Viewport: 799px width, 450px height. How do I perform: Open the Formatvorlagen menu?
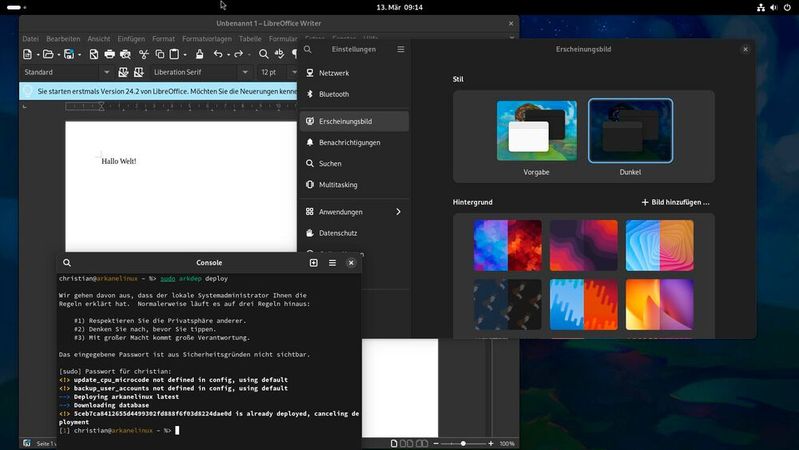pyautogui.click(x=207, y=39)
